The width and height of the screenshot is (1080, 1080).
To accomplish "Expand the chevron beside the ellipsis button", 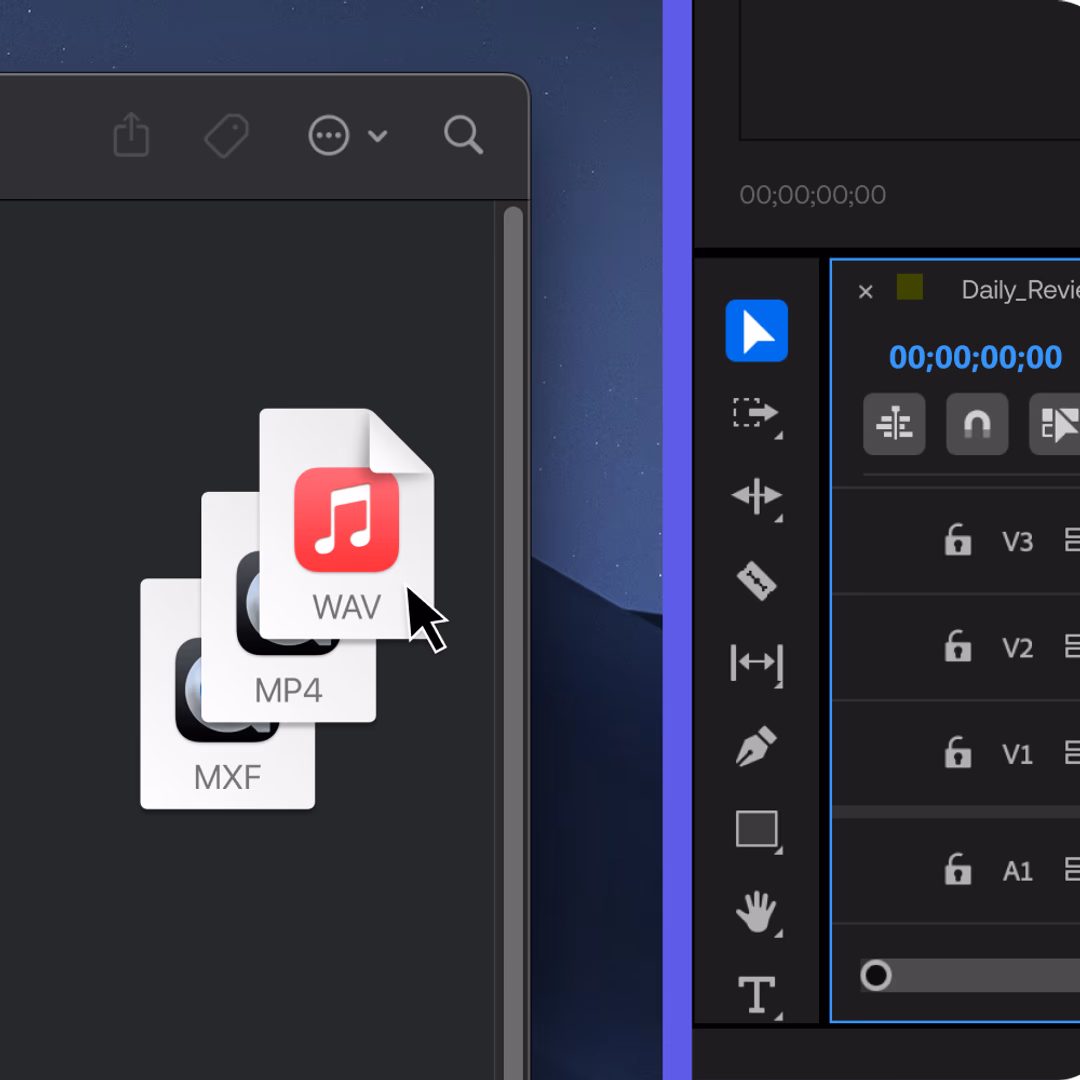I will coord(377,136).
